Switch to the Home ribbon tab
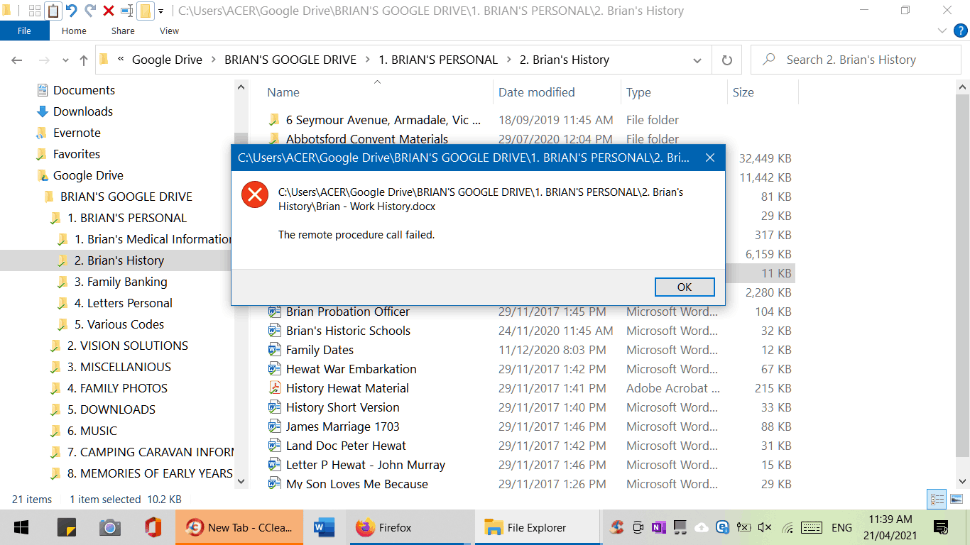The image size is (970, 545). point(74,31)
